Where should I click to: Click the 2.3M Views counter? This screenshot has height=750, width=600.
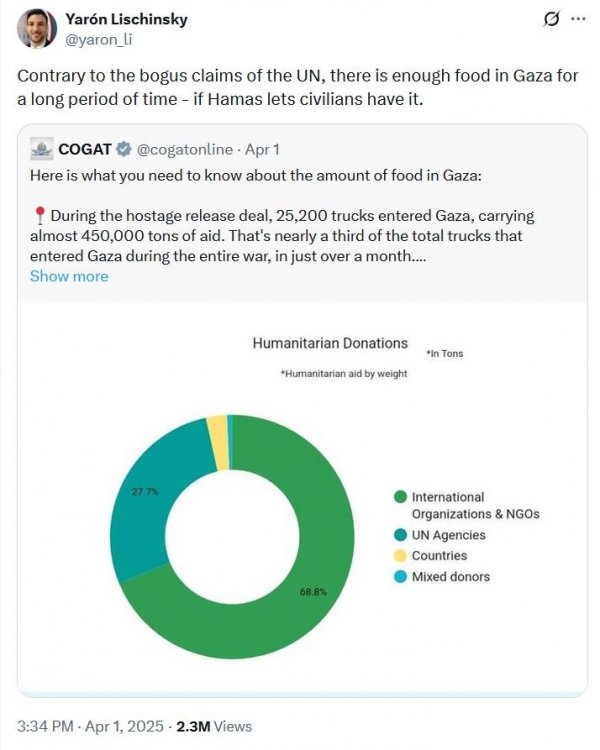214,726
